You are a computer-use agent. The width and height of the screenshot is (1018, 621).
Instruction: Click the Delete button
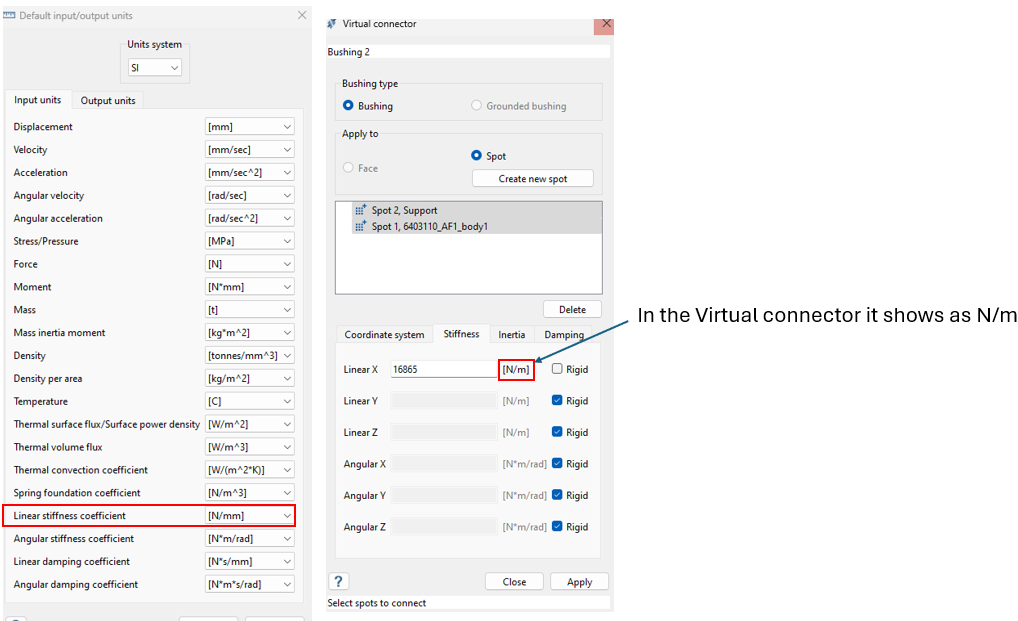coord(573,310)
